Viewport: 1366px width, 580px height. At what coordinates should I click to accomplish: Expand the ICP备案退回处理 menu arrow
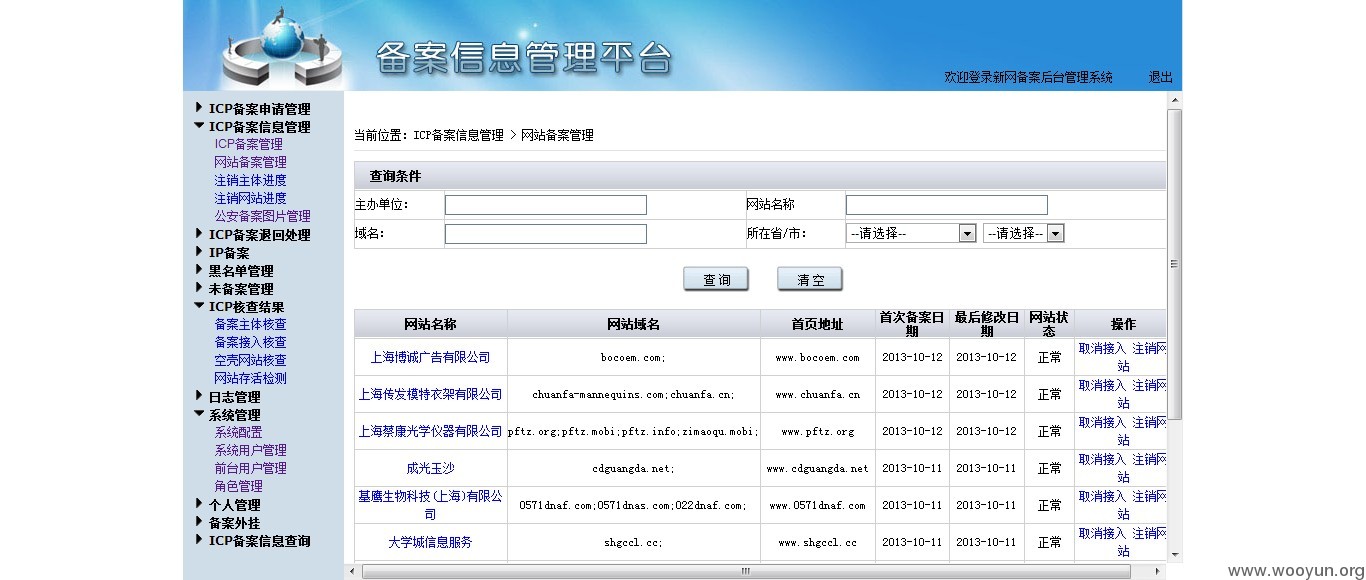pyautogui.click(x=199, y=234)
